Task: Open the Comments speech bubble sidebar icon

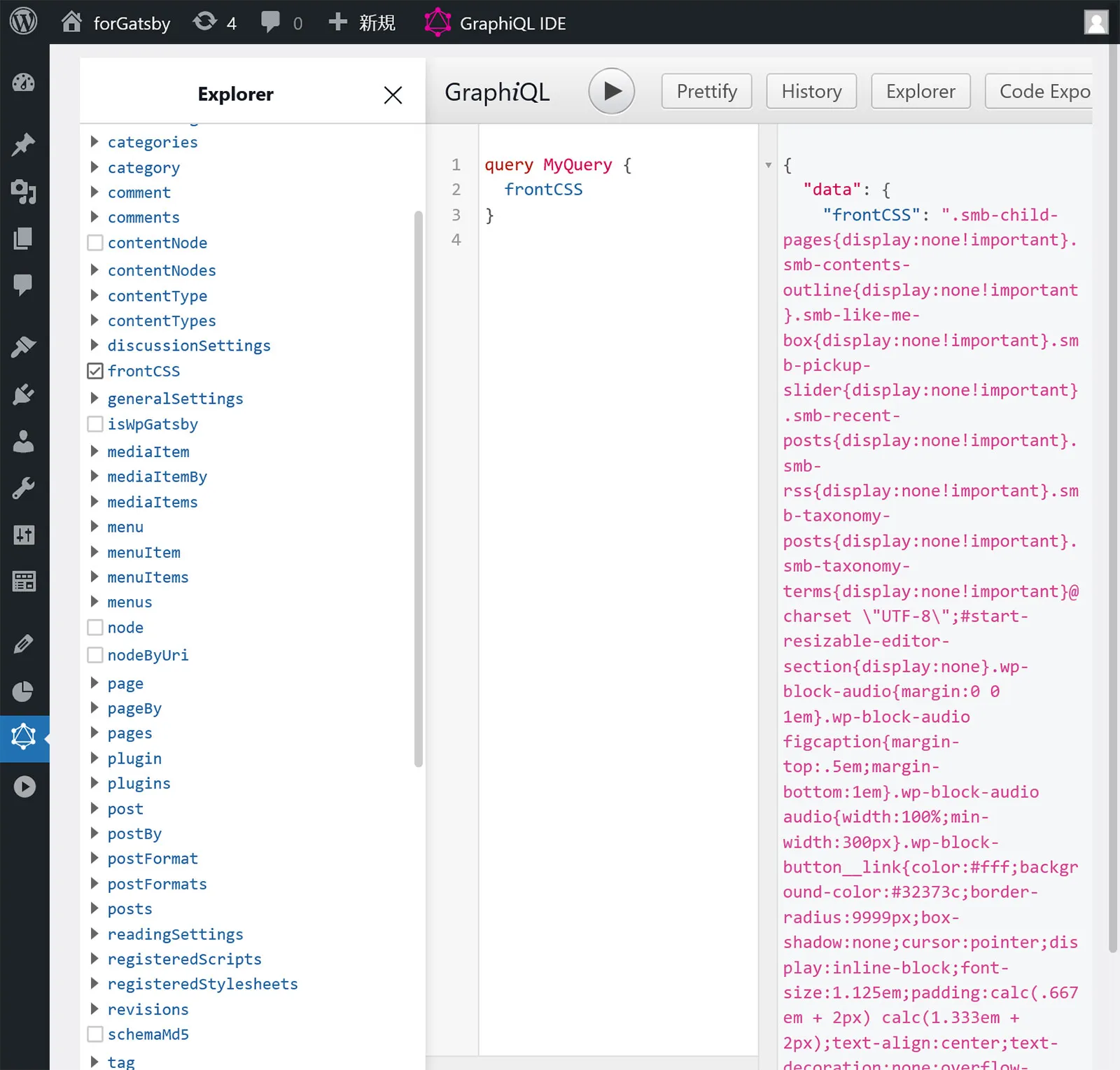Action: point(23,285)
